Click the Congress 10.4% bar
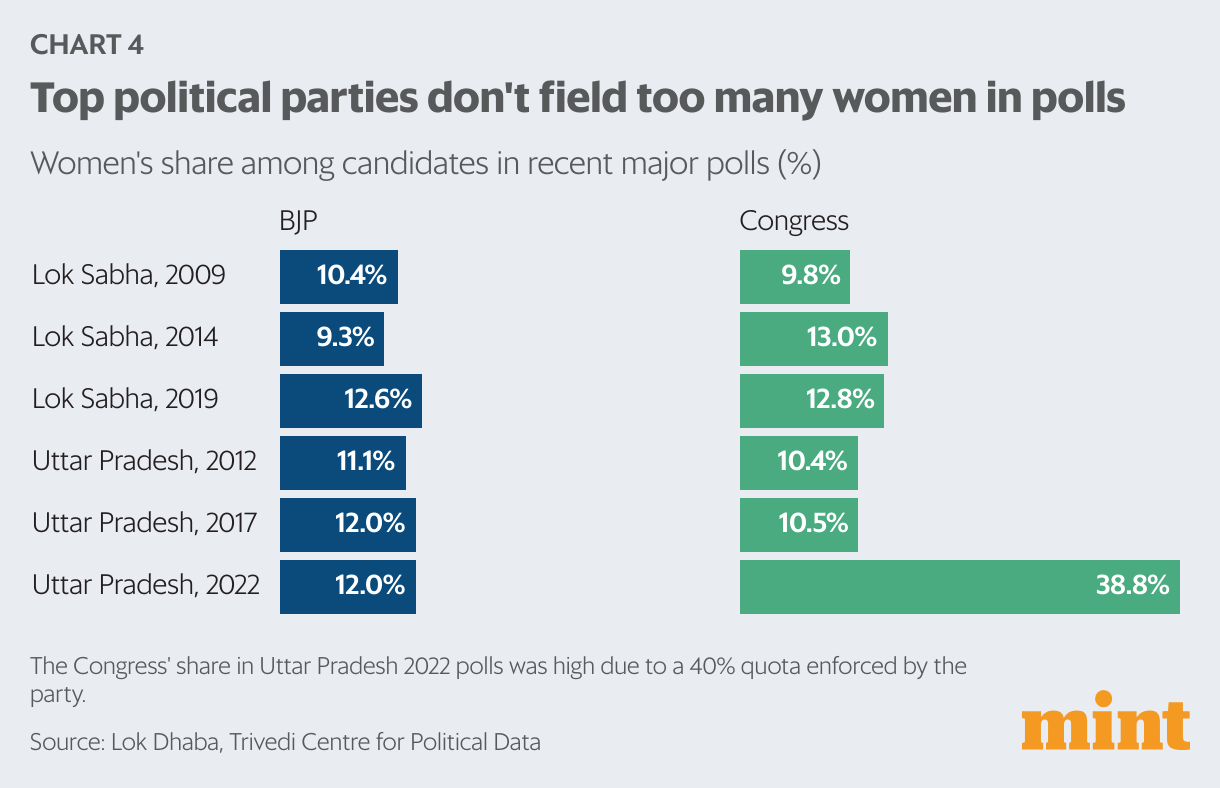This screenshot has width=1220, height=788. point(798,462)
